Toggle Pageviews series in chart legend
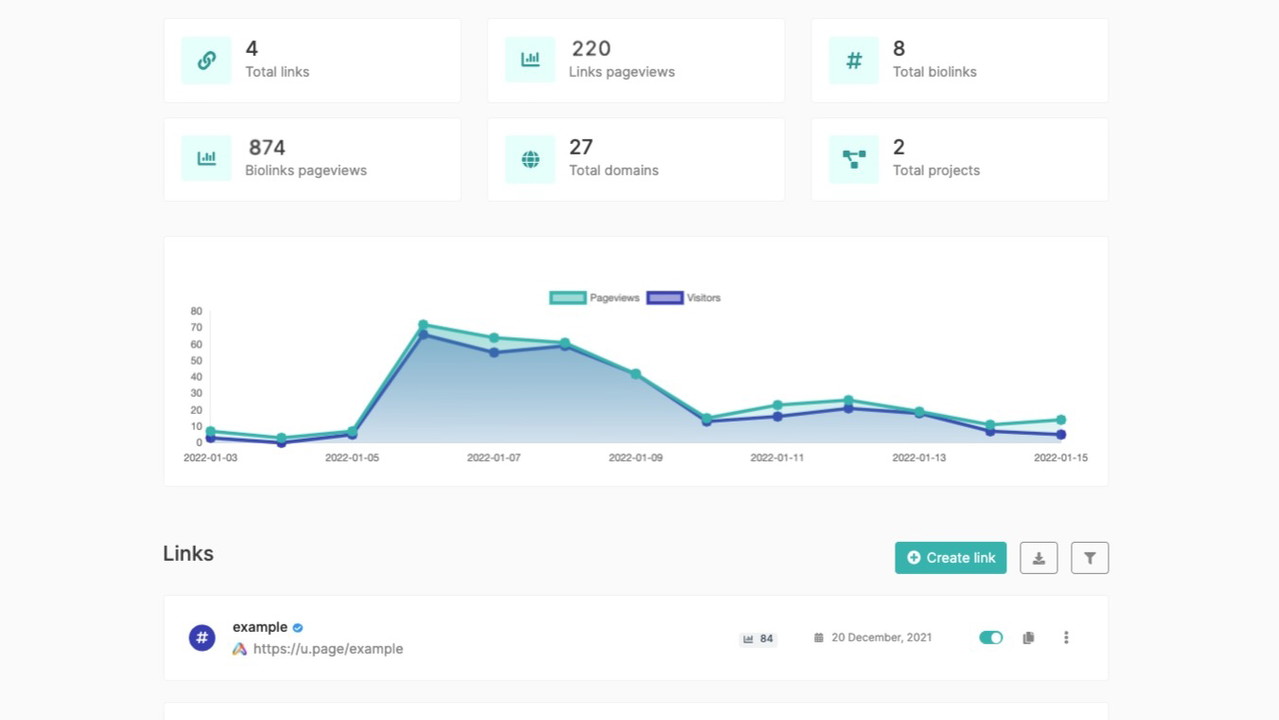The width and height of the screenshot is (1279, 720). pos(595,298)
